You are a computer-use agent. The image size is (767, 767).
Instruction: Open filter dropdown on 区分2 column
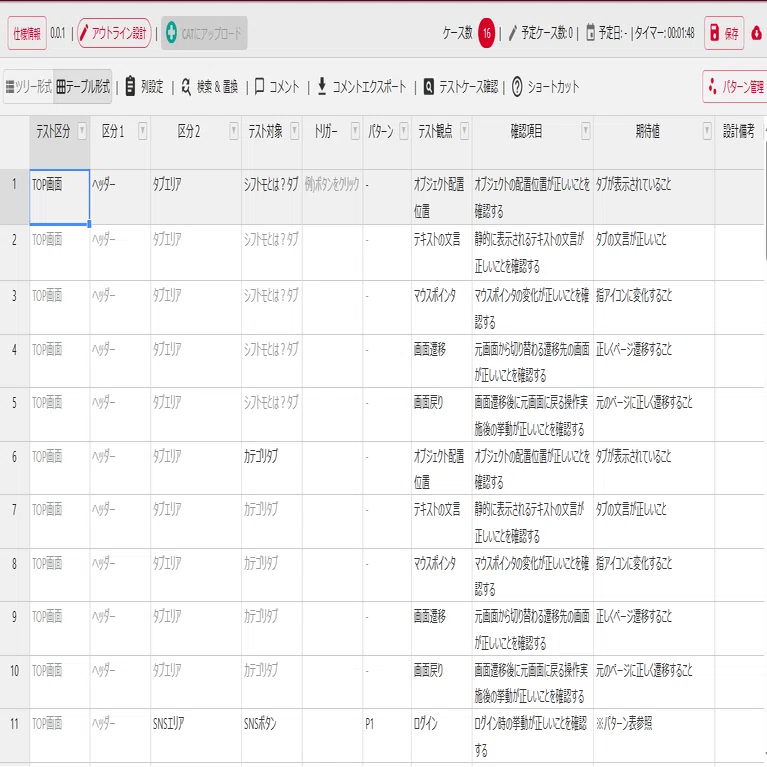click(234, 131)
